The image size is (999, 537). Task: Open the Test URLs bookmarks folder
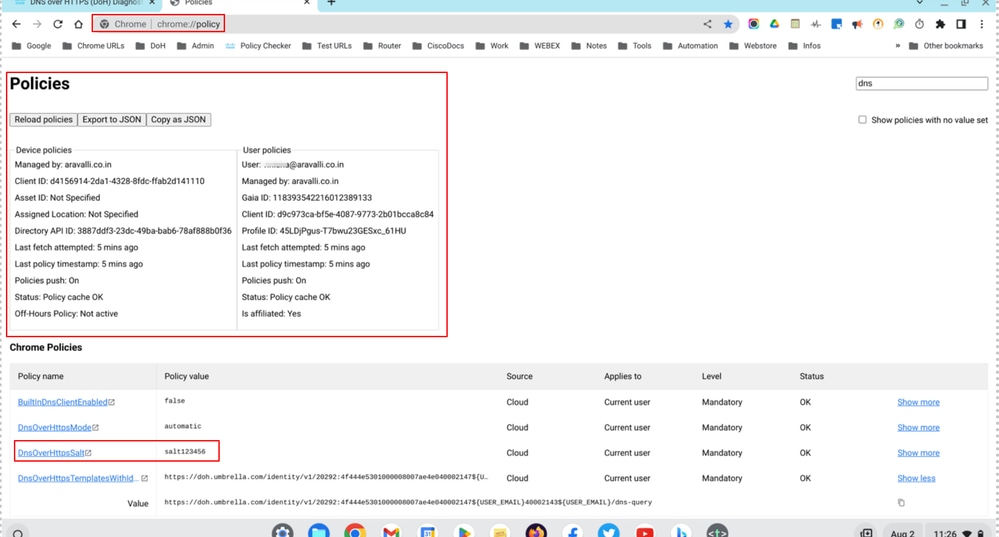327,46
